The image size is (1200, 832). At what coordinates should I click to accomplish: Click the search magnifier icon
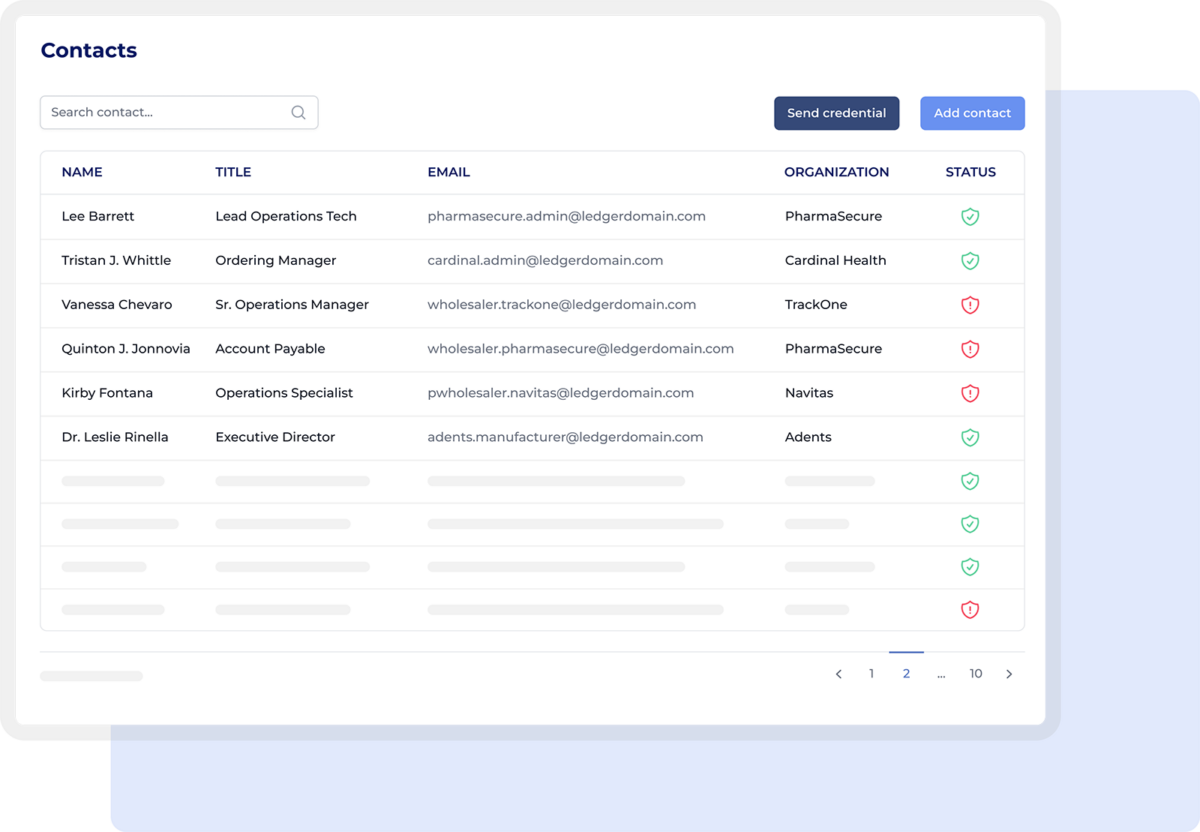(298, 113)
